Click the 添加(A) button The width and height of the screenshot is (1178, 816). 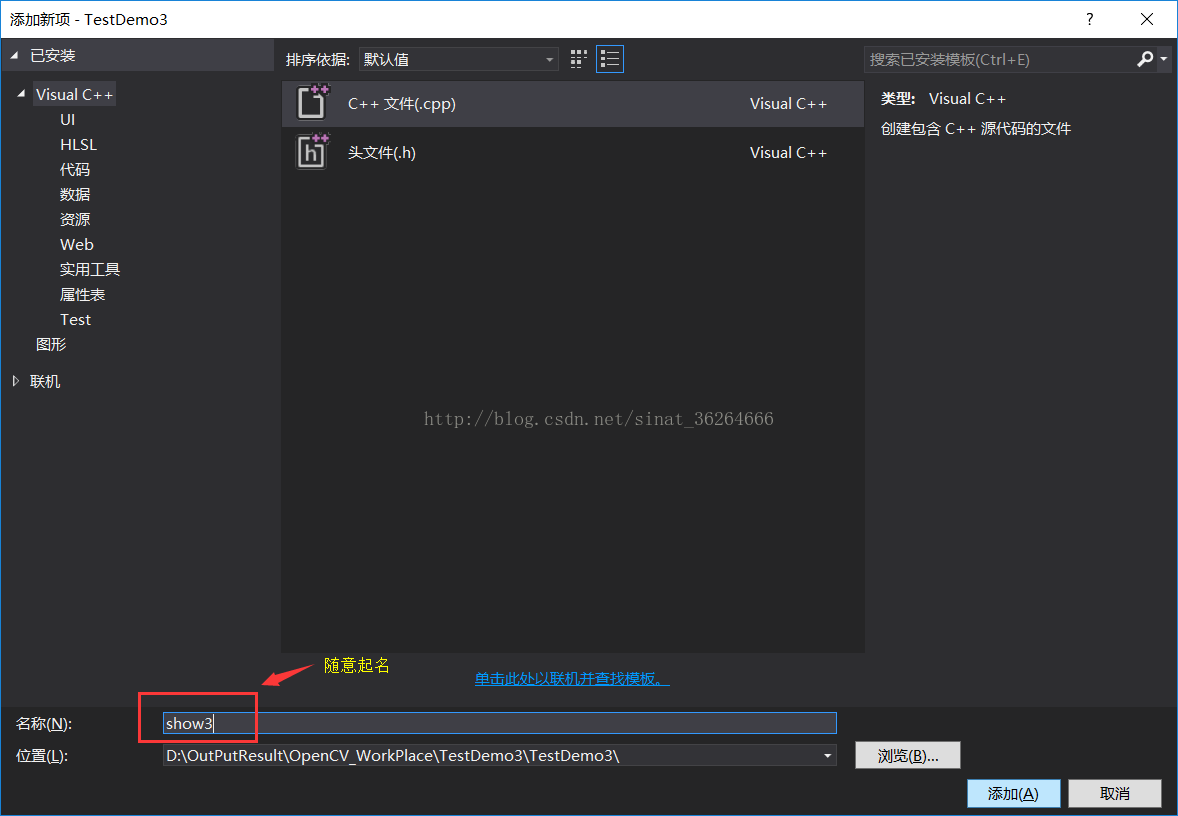point(1013,793)
